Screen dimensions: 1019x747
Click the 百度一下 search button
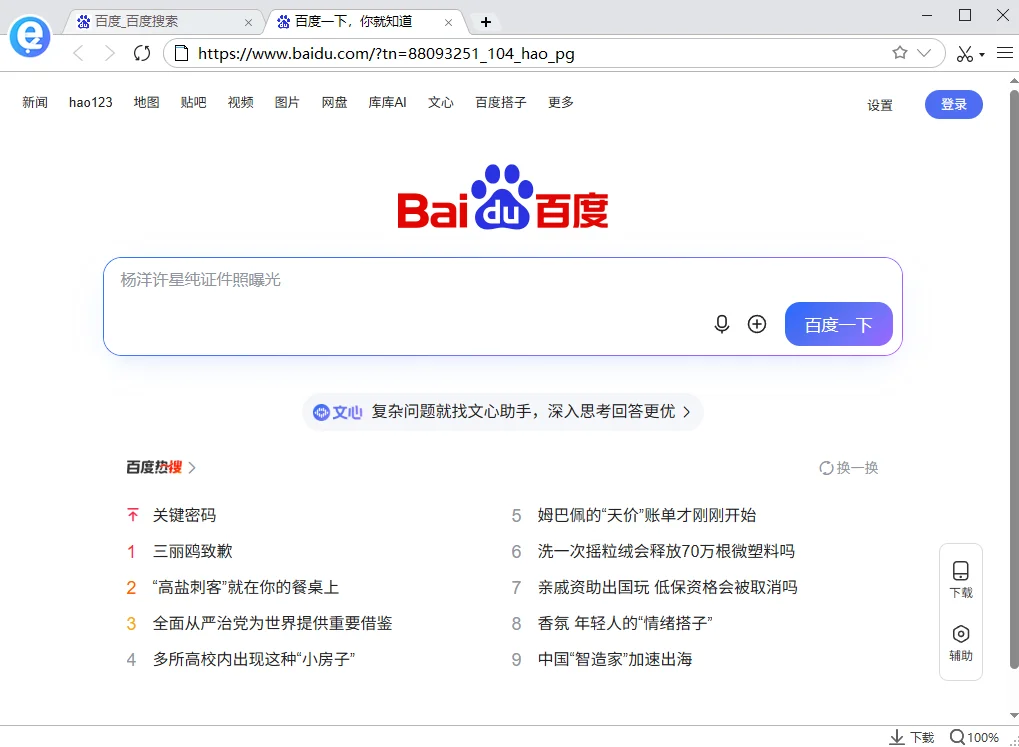pyautogui.click(x=838, y=324)
